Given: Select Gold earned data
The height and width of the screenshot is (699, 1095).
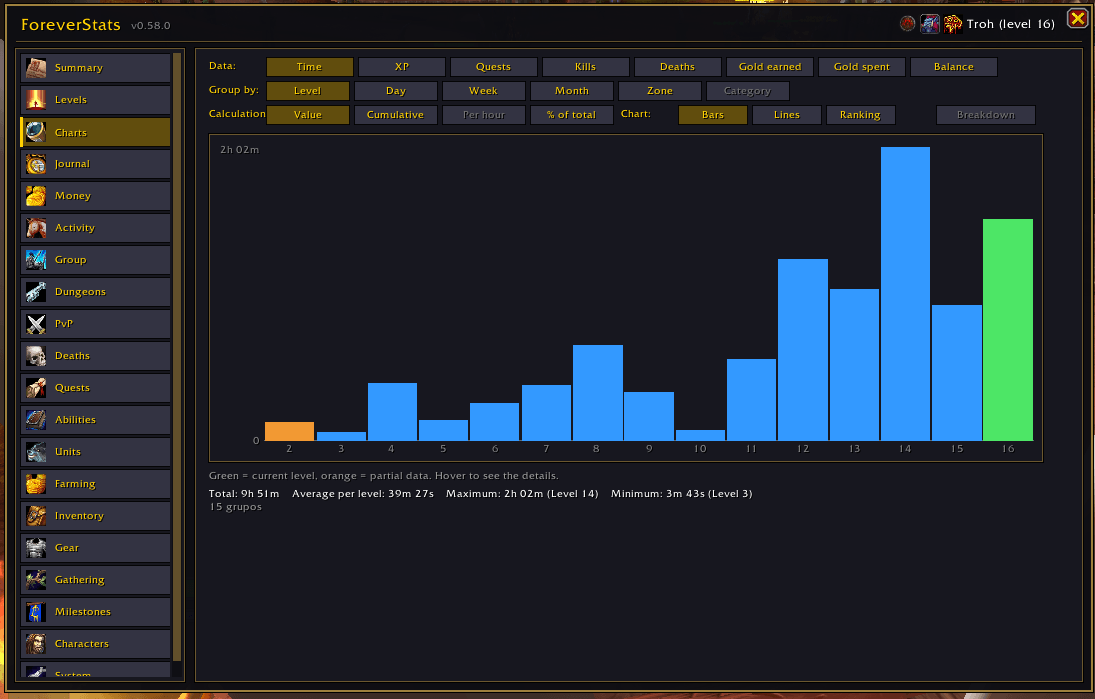Looking at the screenshot, I should pos(770,67).
